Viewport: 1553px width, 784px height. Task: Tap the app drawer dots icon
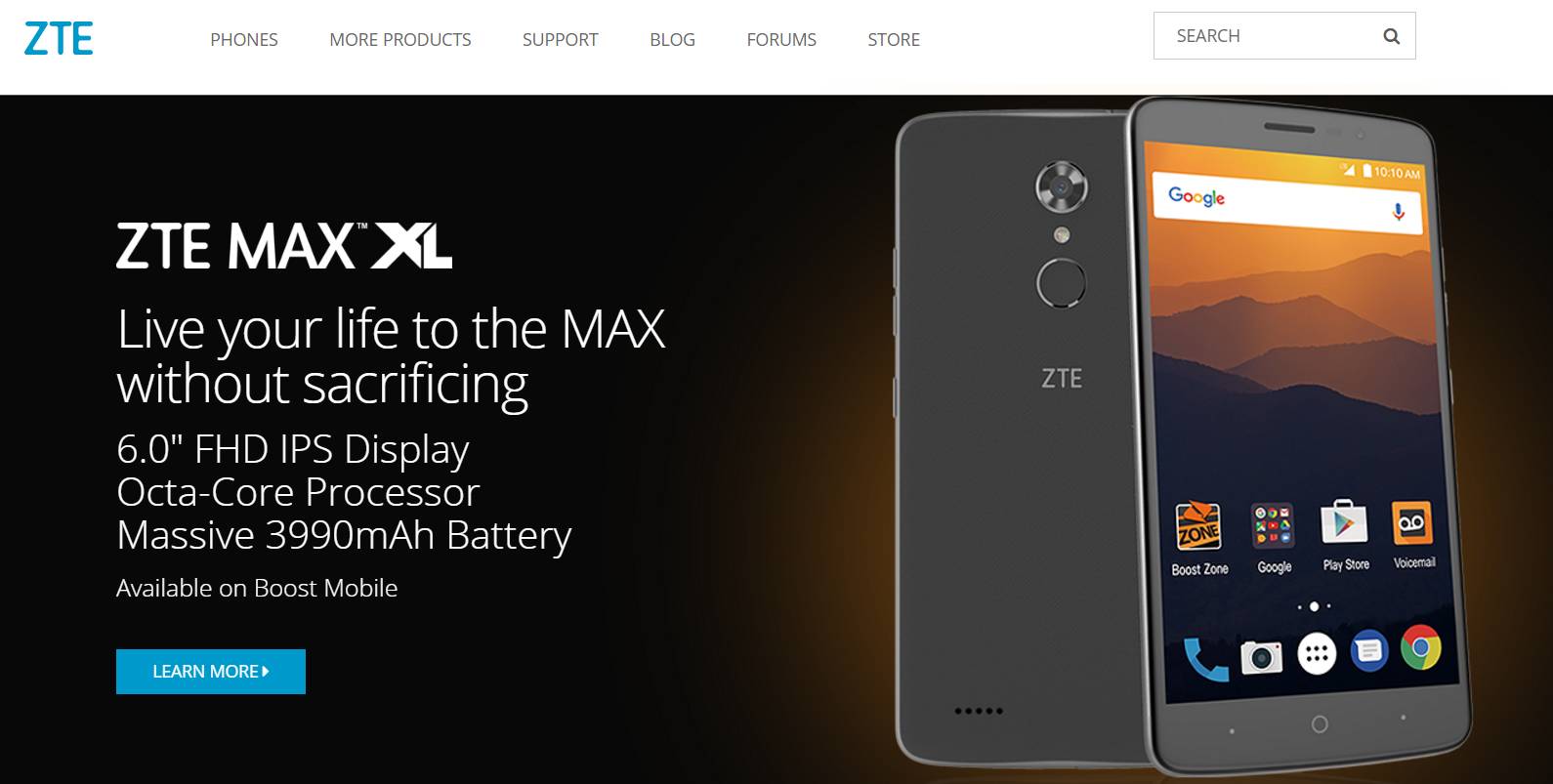click(x=1317, y=654)
